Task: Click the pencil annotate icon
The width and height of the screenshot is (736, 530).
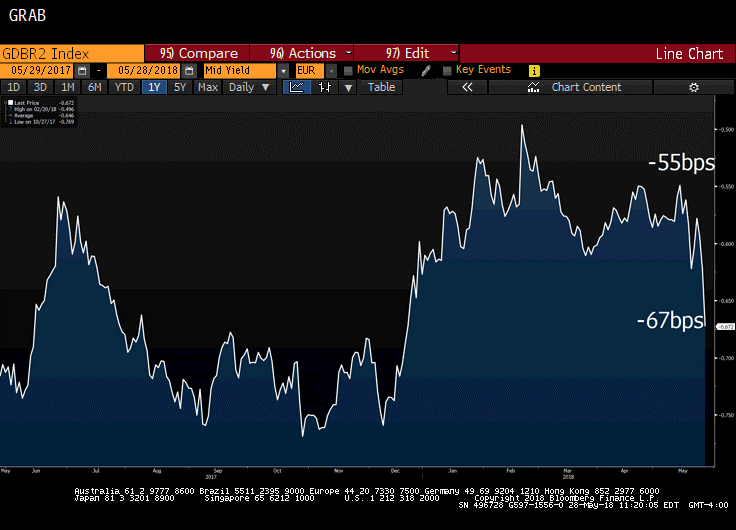Action: [426, 71]
